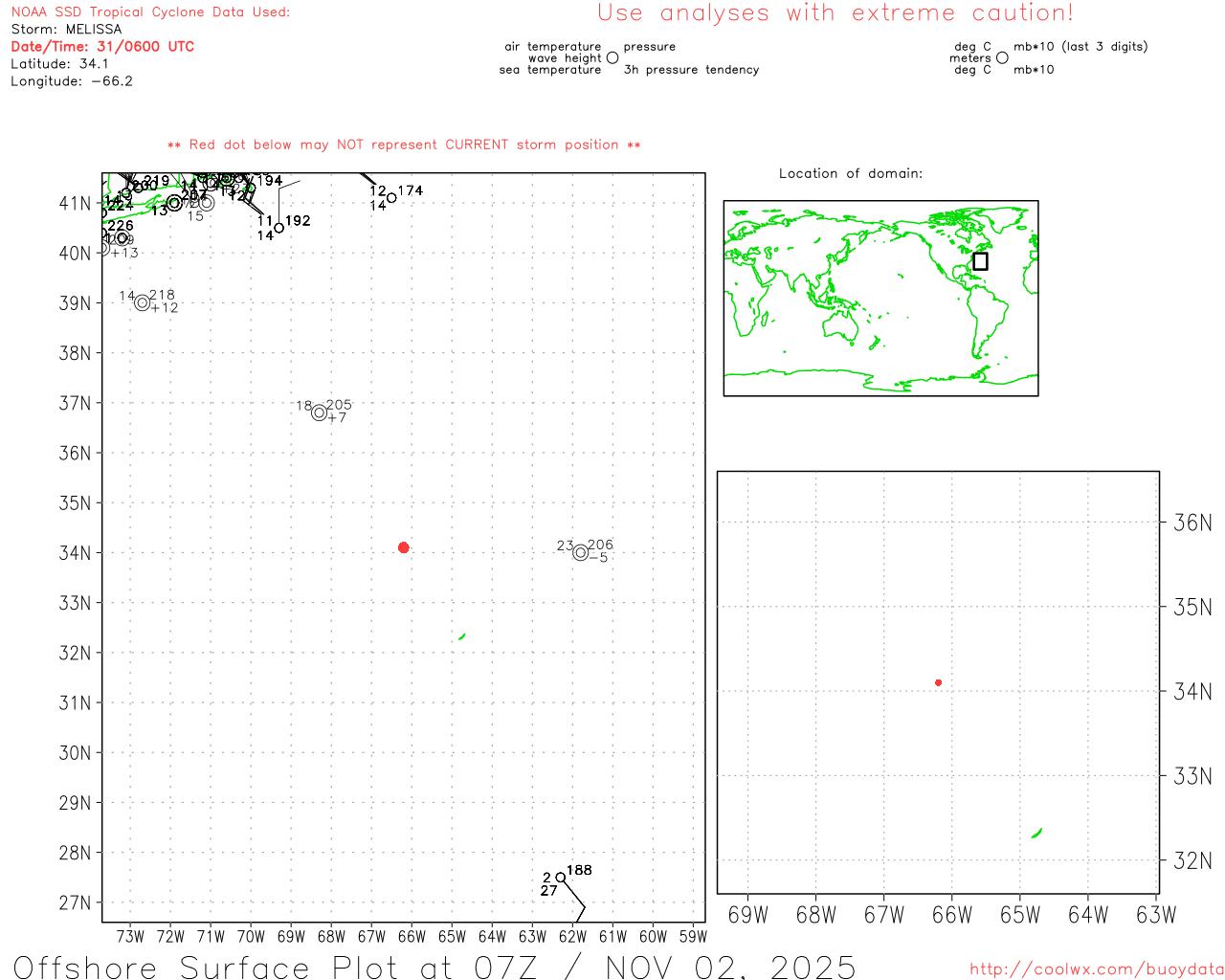Click the Bermuda island shape in the inset map

[1036, 834]
